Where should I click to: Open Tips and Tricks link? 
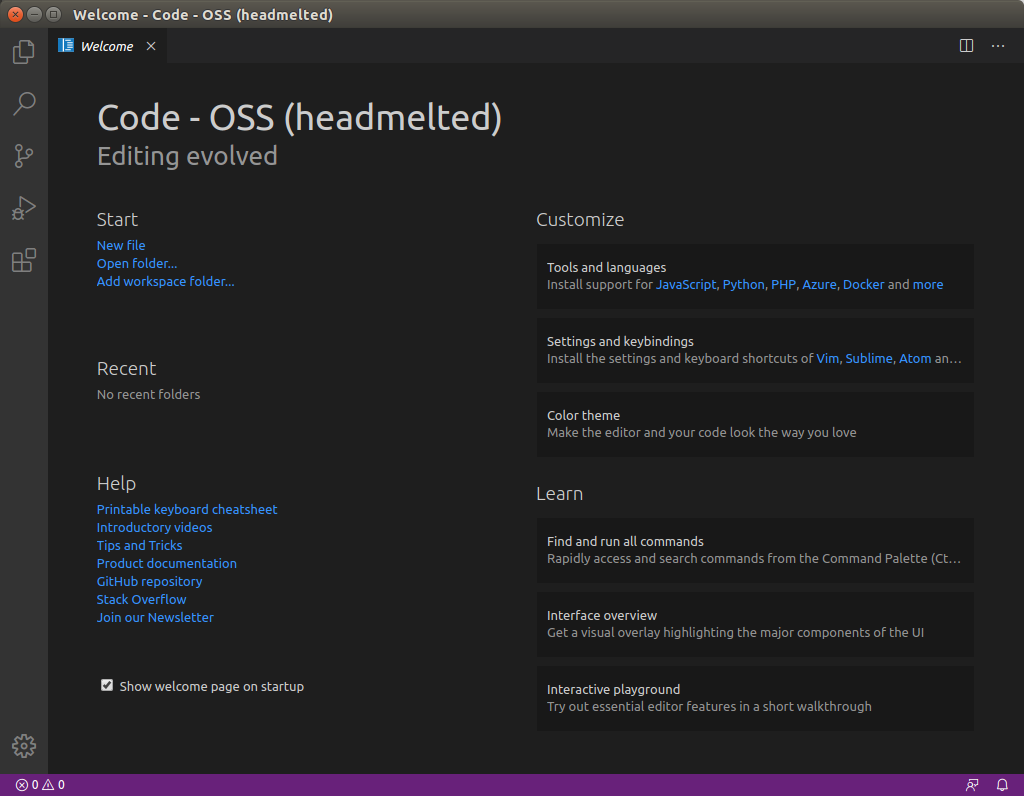(139, 545)
